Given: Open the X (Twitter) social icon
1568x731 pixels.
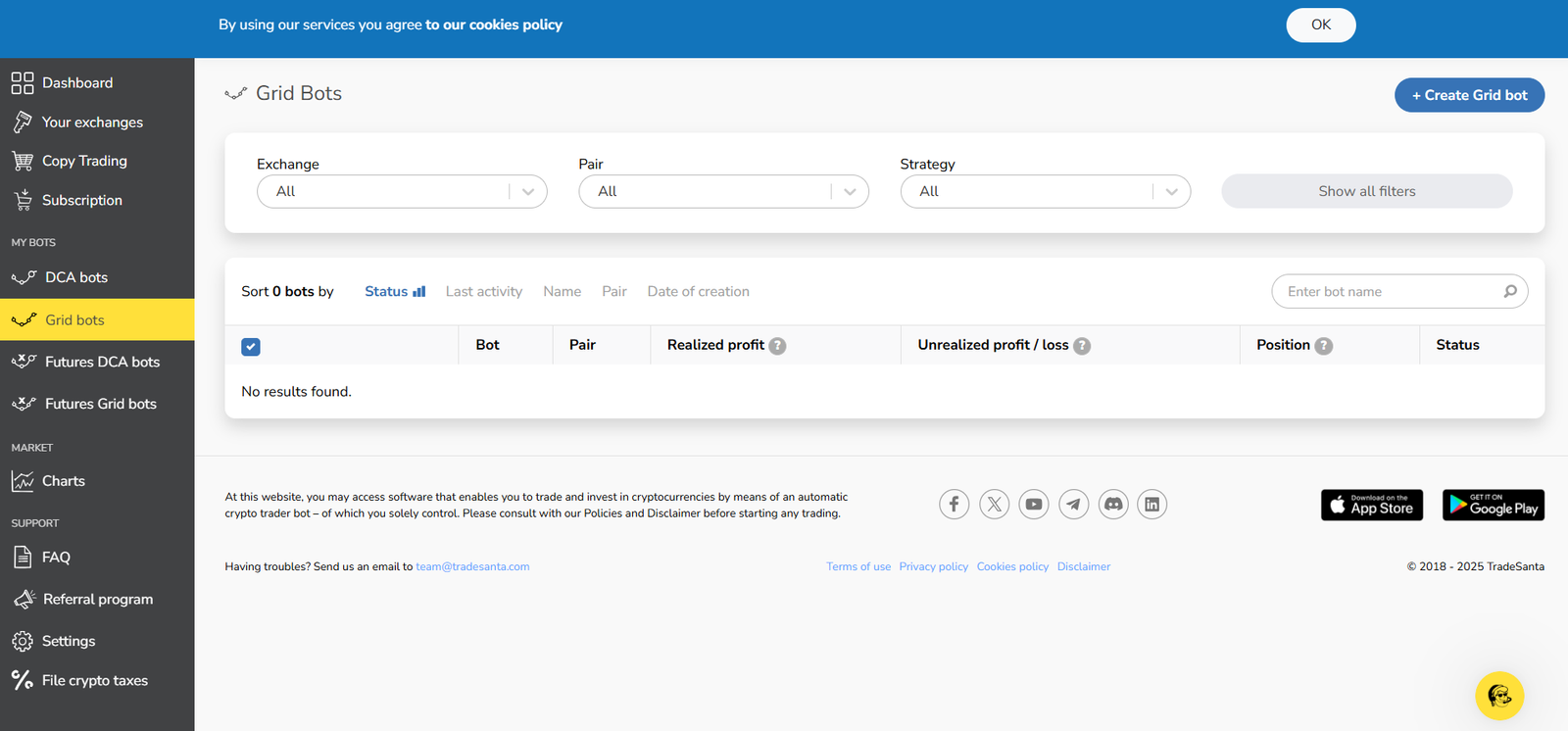Looking at the screenshot, I should (x=994, y=505).
